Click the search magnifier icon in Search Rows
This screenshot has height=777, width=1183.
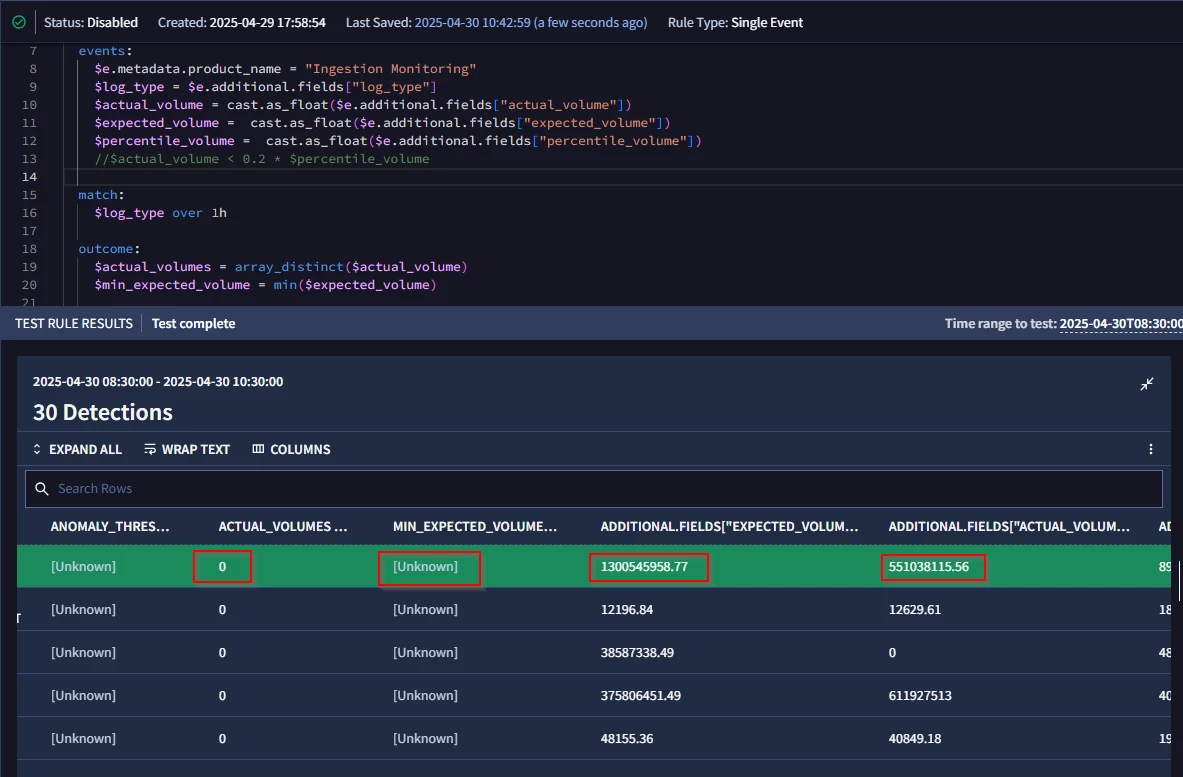point(42,489)
